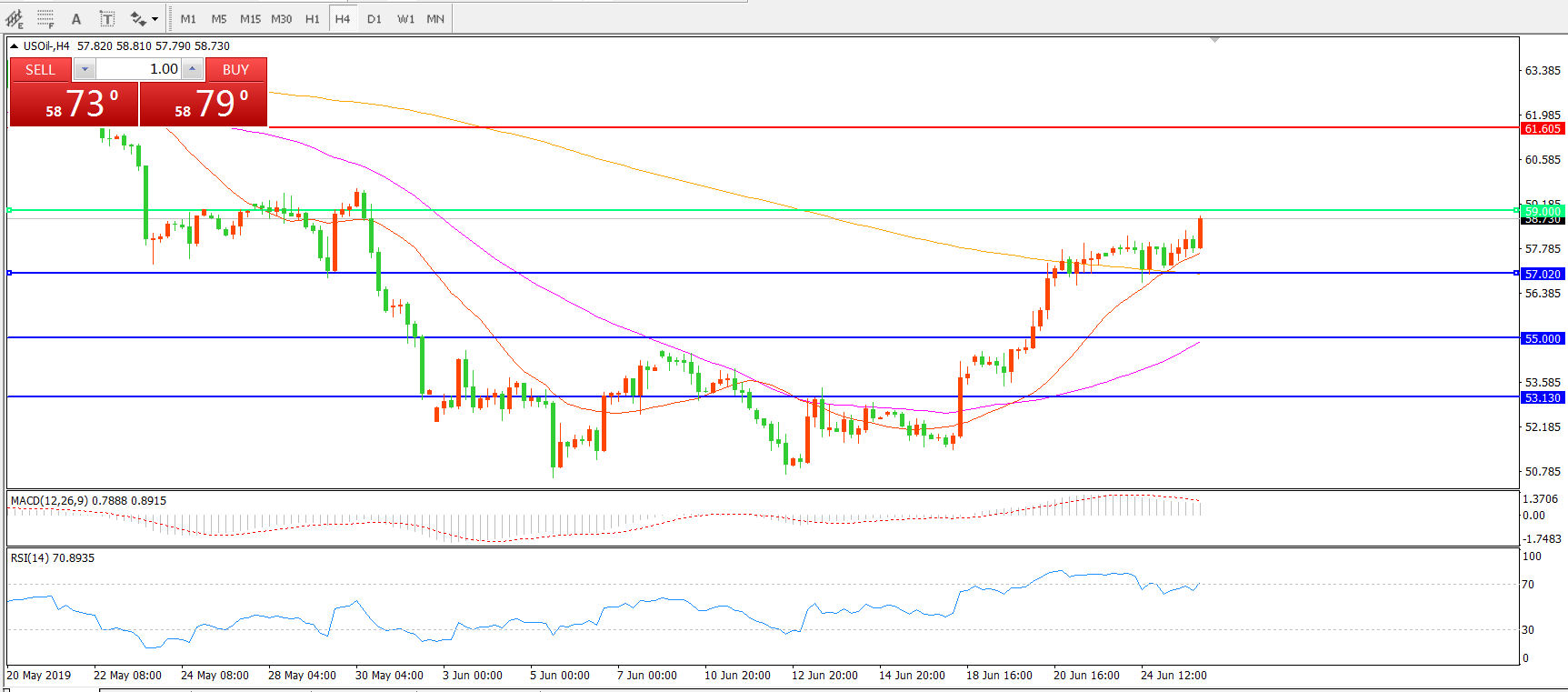Select the Text tool with letter A
The height and width of the screenshot is (692, 1568).
(x=76, y=18)
